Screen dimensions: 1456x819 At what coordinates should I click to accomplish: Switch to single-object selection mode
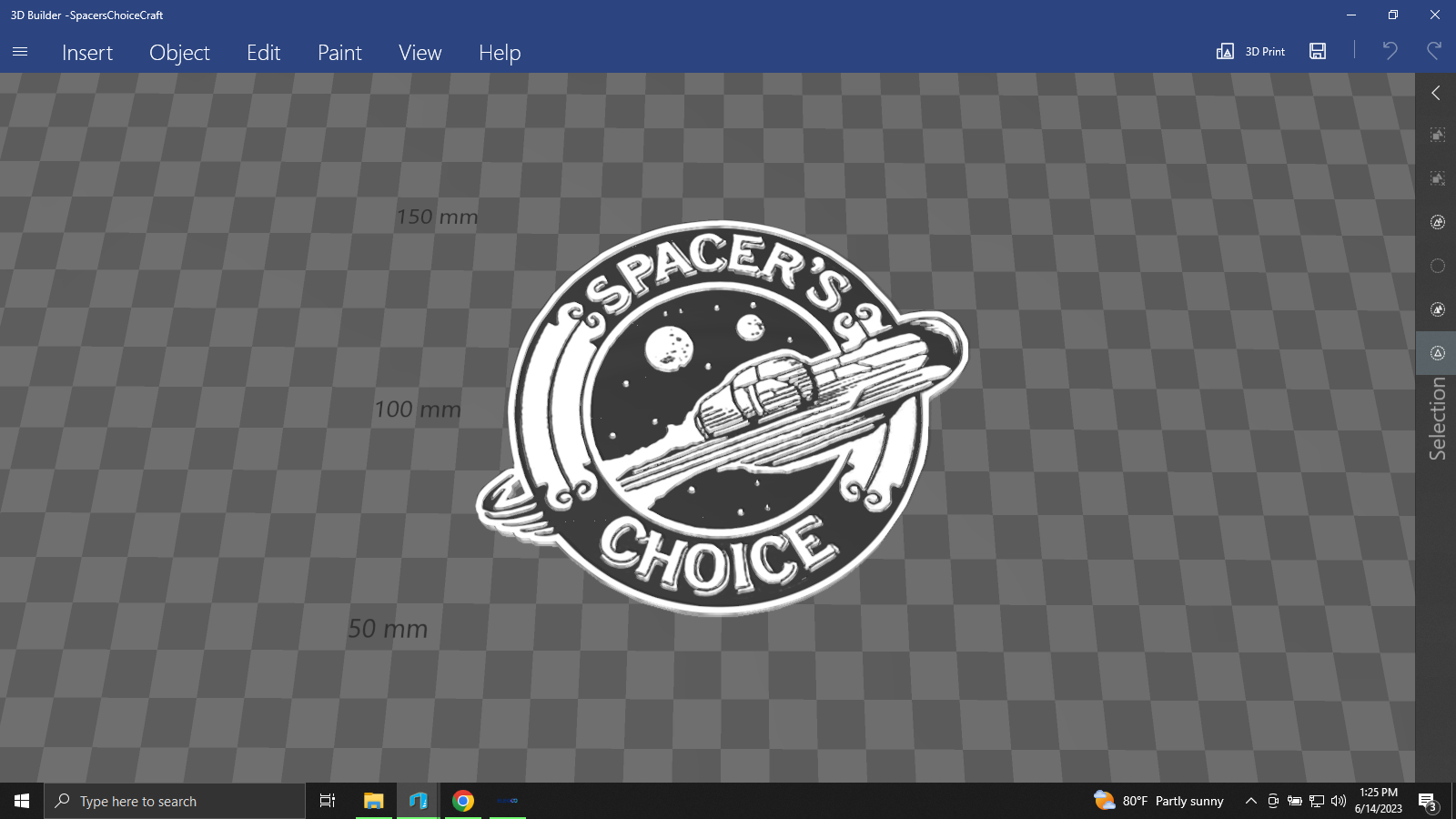coord(1436,309)
